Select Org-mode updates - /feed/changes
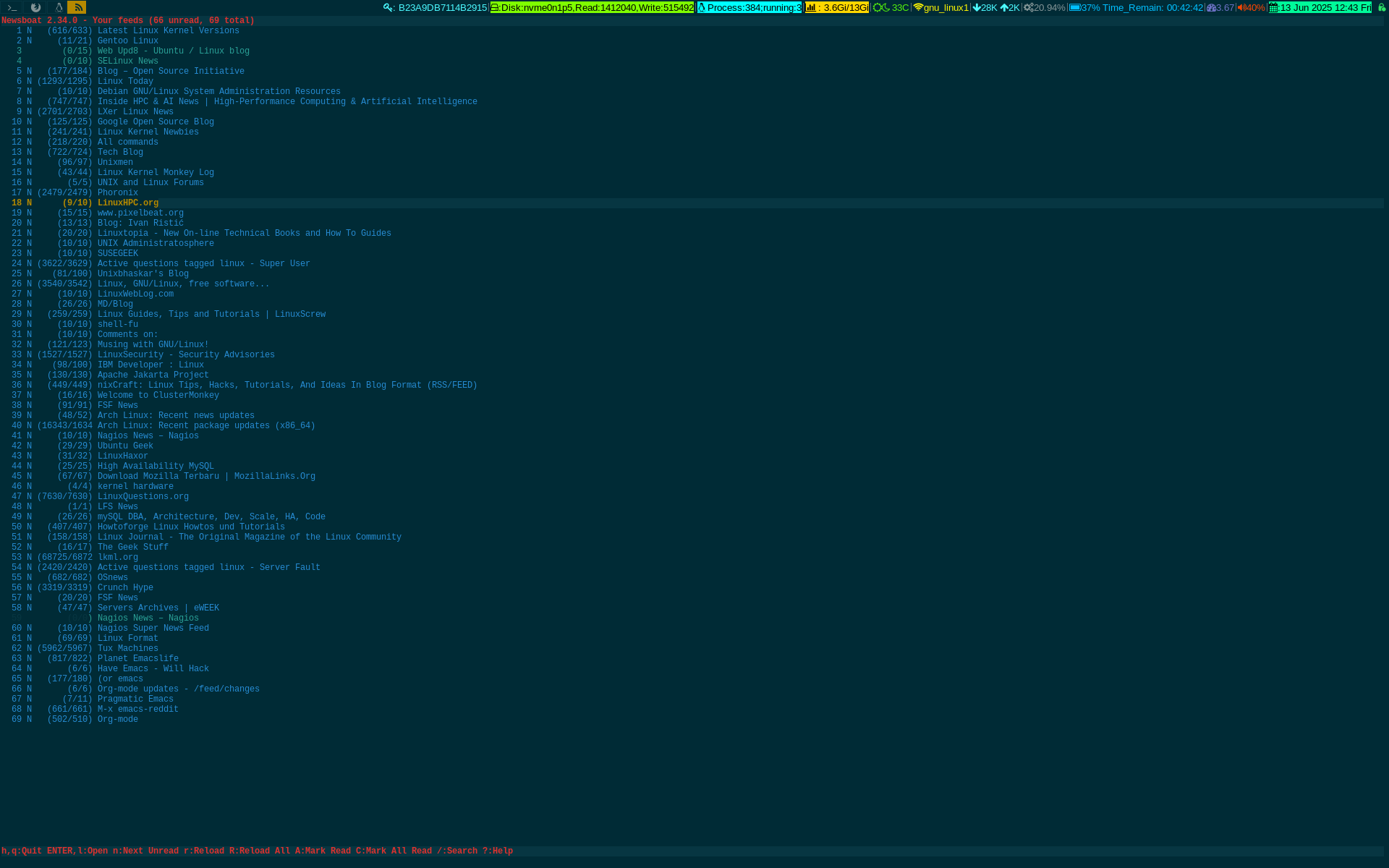This screenshot has height=868, width=1389. click(178, 689)
